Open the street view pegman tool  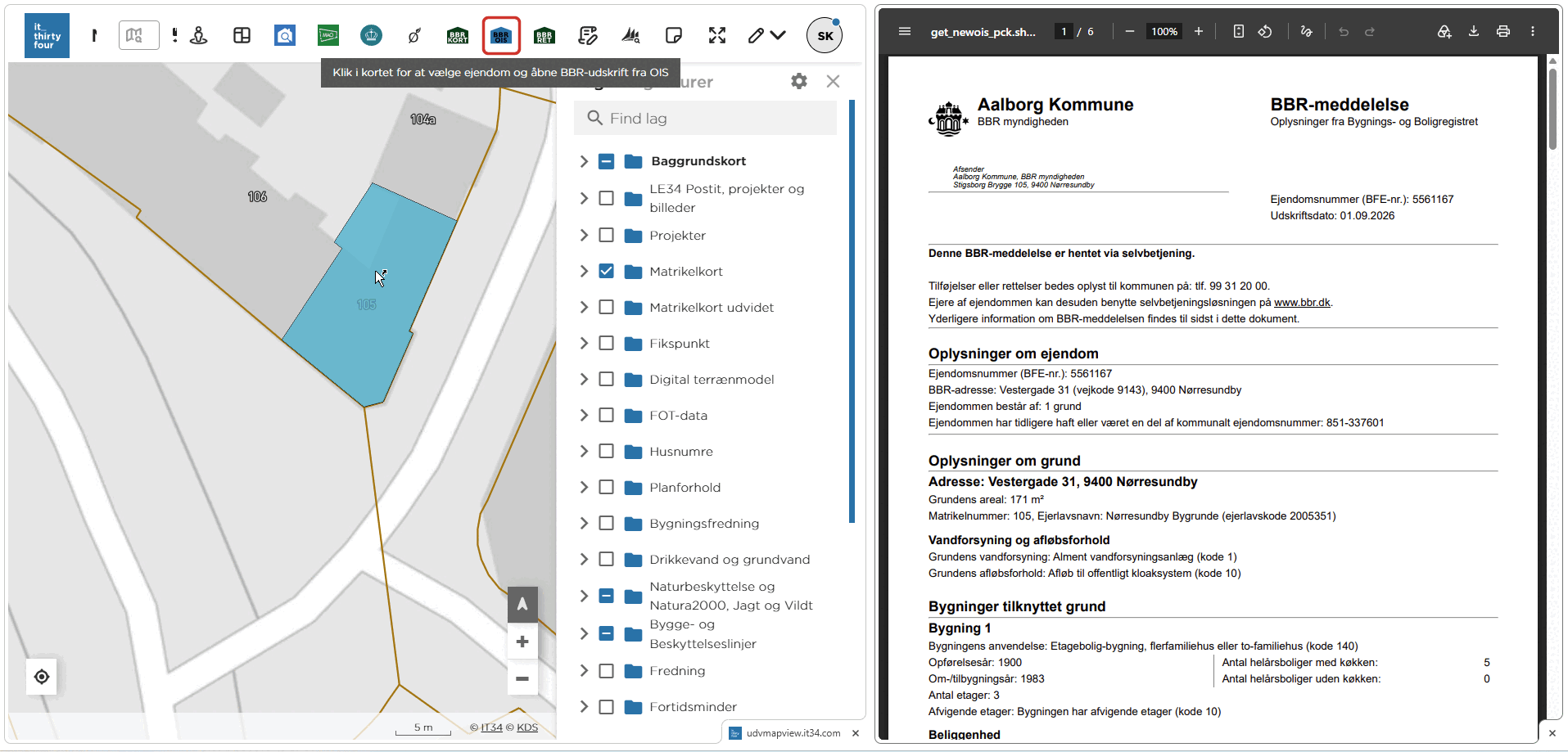pos(198,35)
